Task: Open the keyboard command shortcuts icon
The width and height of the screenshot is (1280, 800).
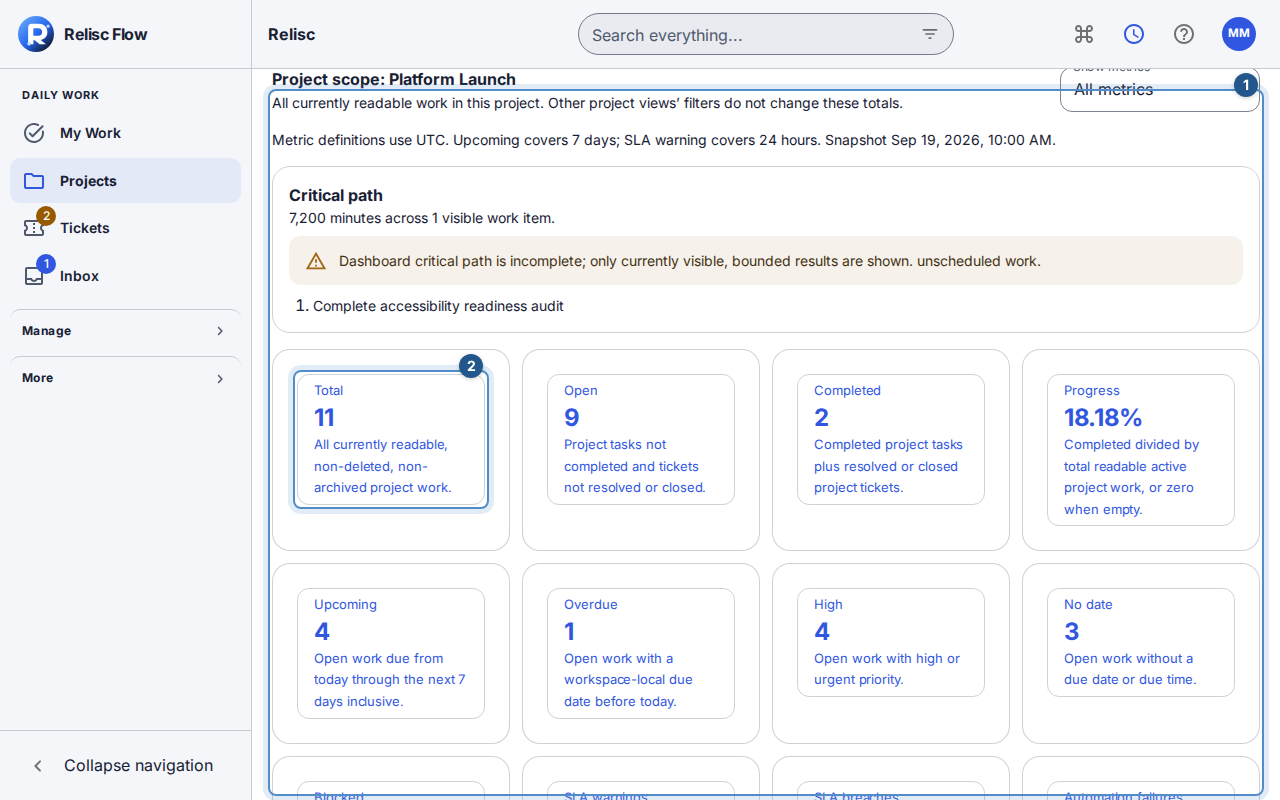Action: click(1084, 34)
